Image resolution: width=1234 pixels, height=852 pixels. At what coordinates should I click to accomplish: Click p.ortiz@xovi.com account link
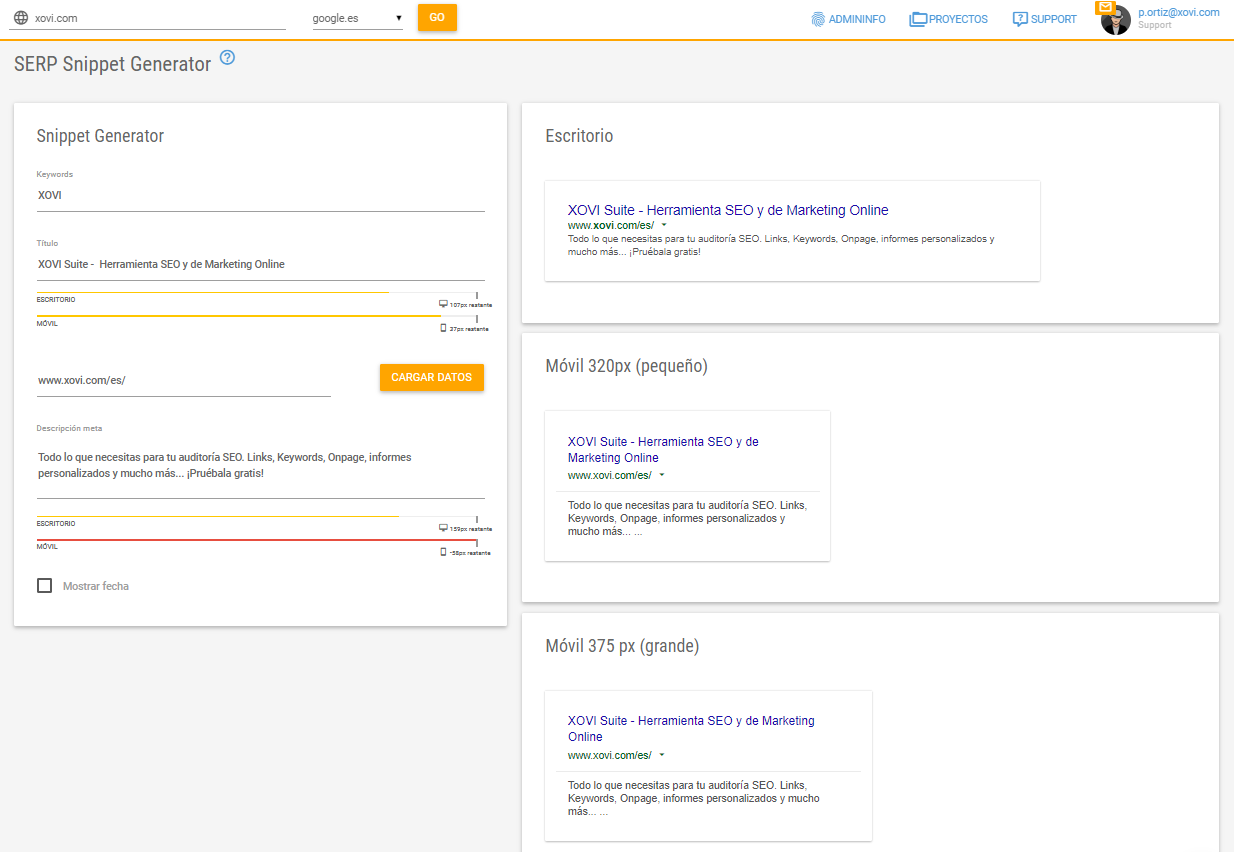pos(1179,13)
